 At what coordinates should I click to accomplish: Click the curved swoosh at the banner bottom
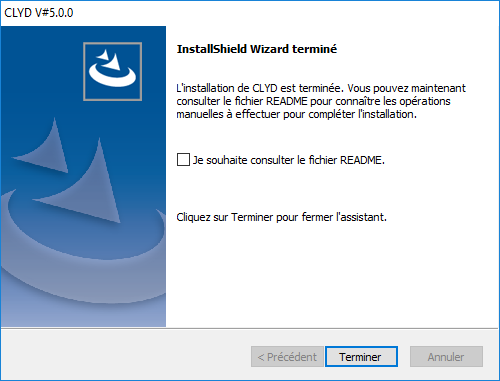tap(83, 267)
